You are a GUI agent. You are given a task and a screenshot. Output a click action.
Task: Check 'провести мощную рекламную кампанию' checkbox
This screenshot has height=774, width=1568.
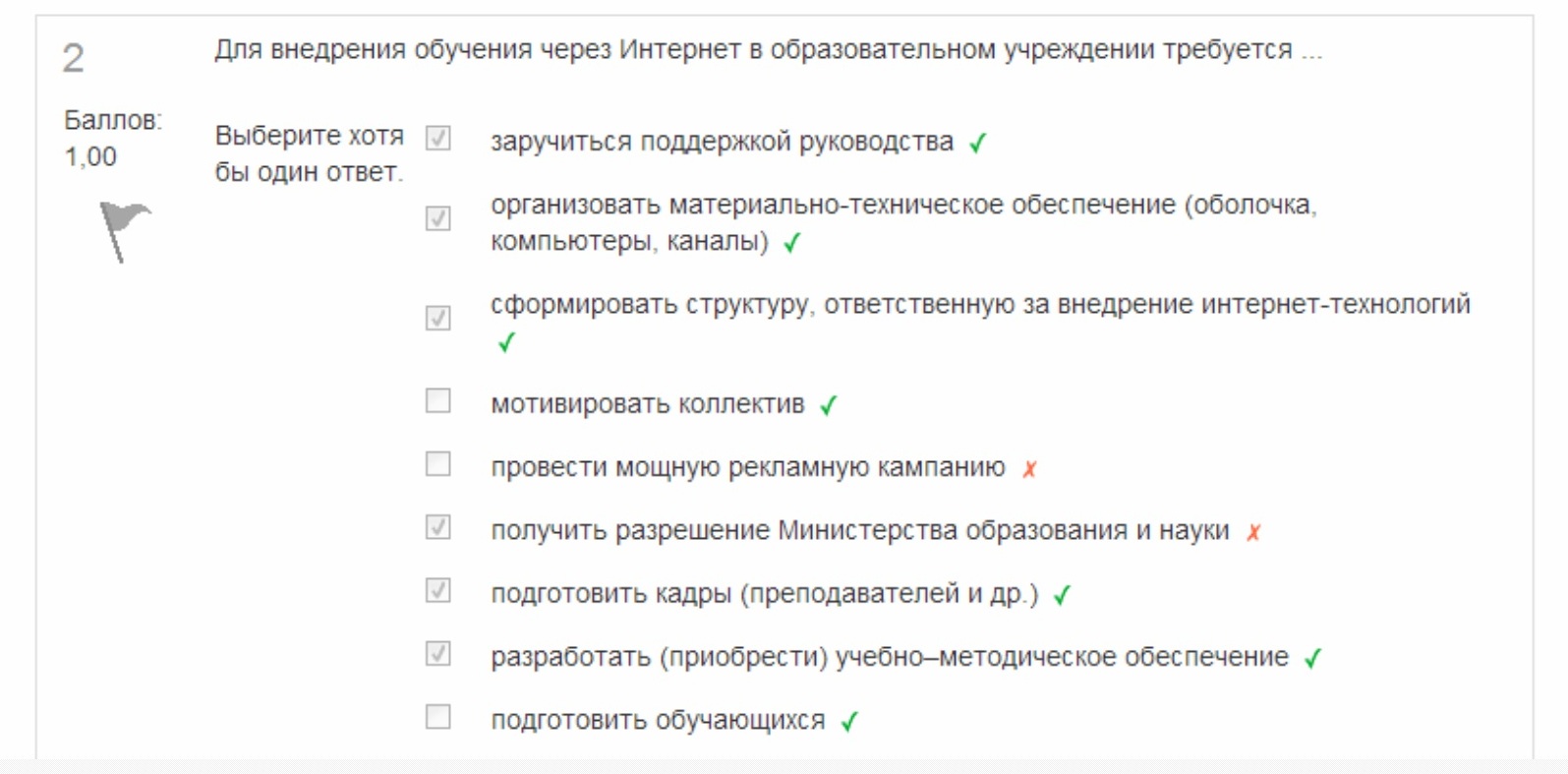click(438, 464)
